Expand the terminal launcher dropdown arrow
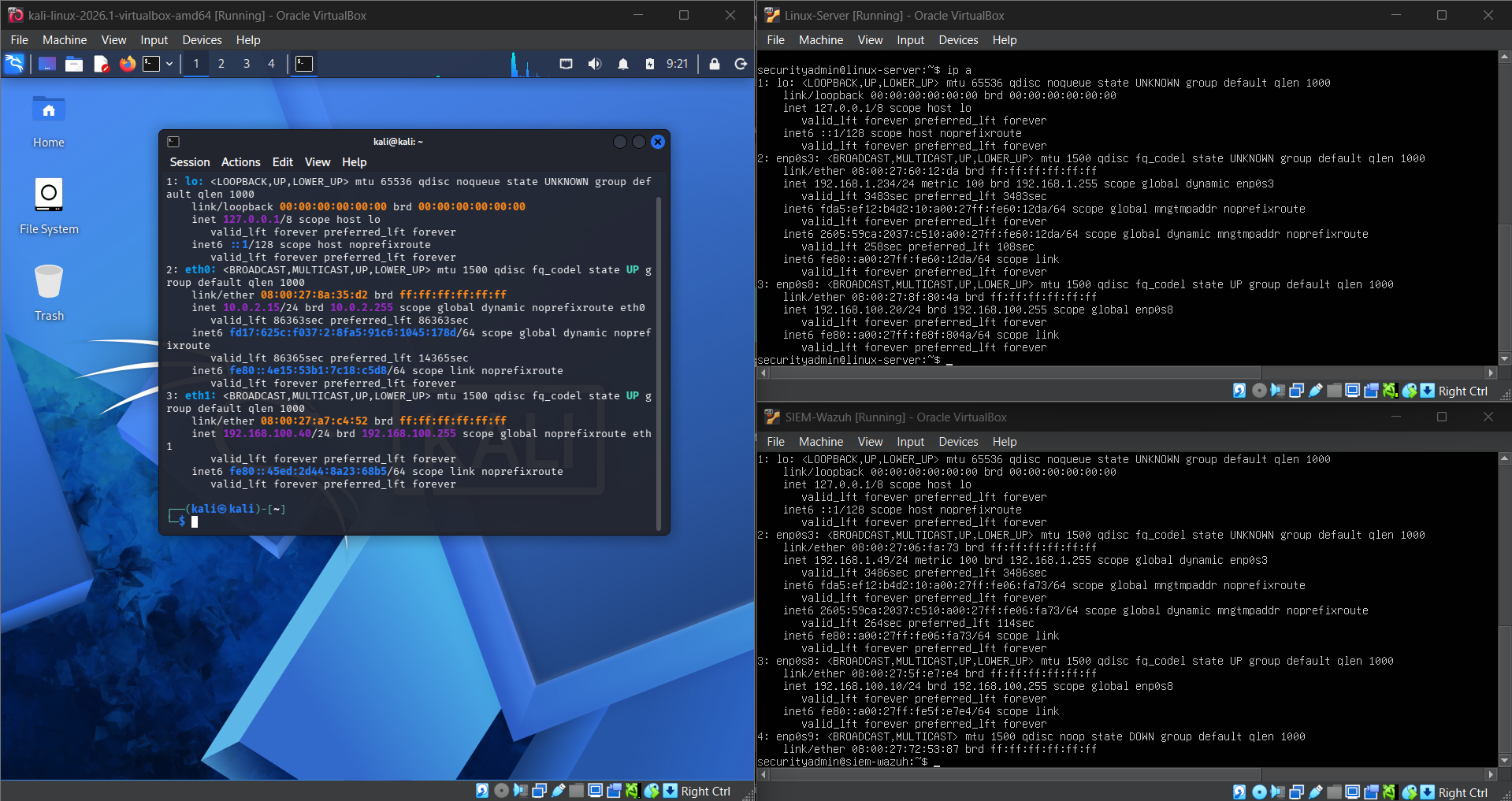1512x801 pixels. [x=169, y=64]
